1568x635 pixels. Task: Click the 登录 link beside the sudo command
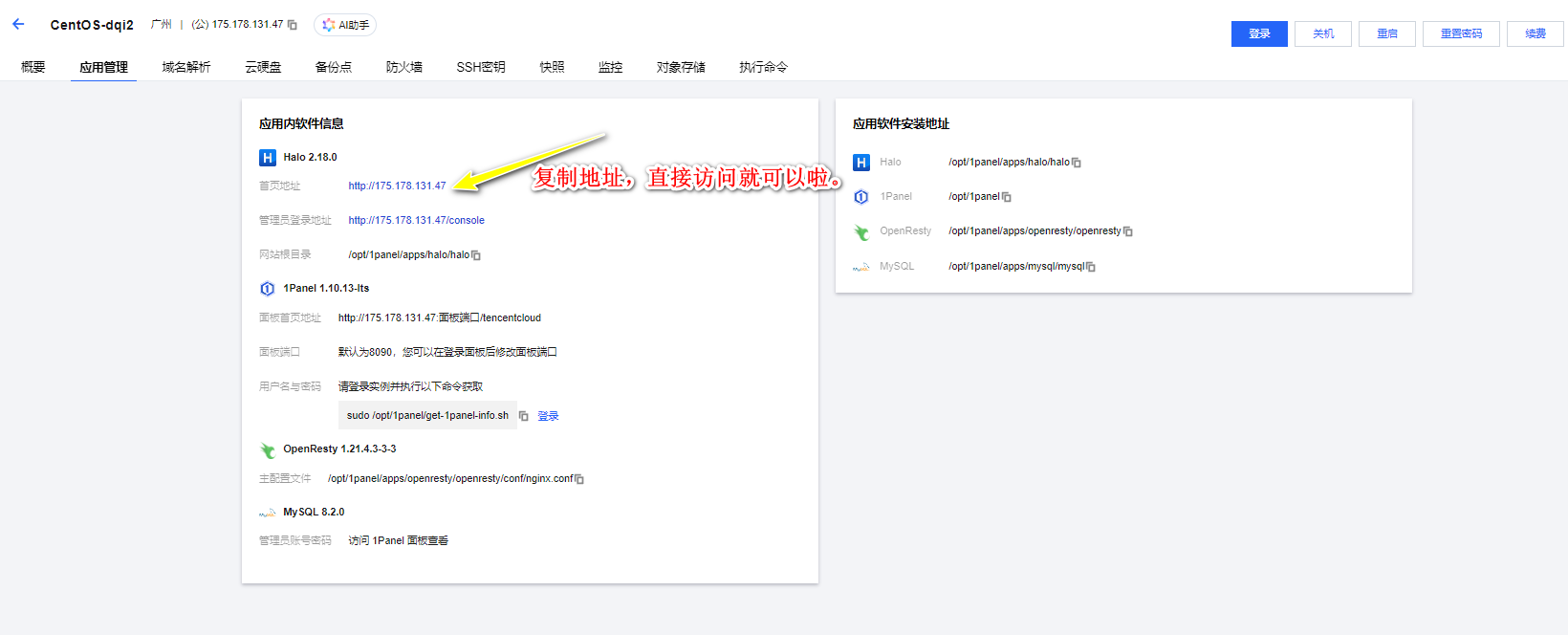click(548, 416)
